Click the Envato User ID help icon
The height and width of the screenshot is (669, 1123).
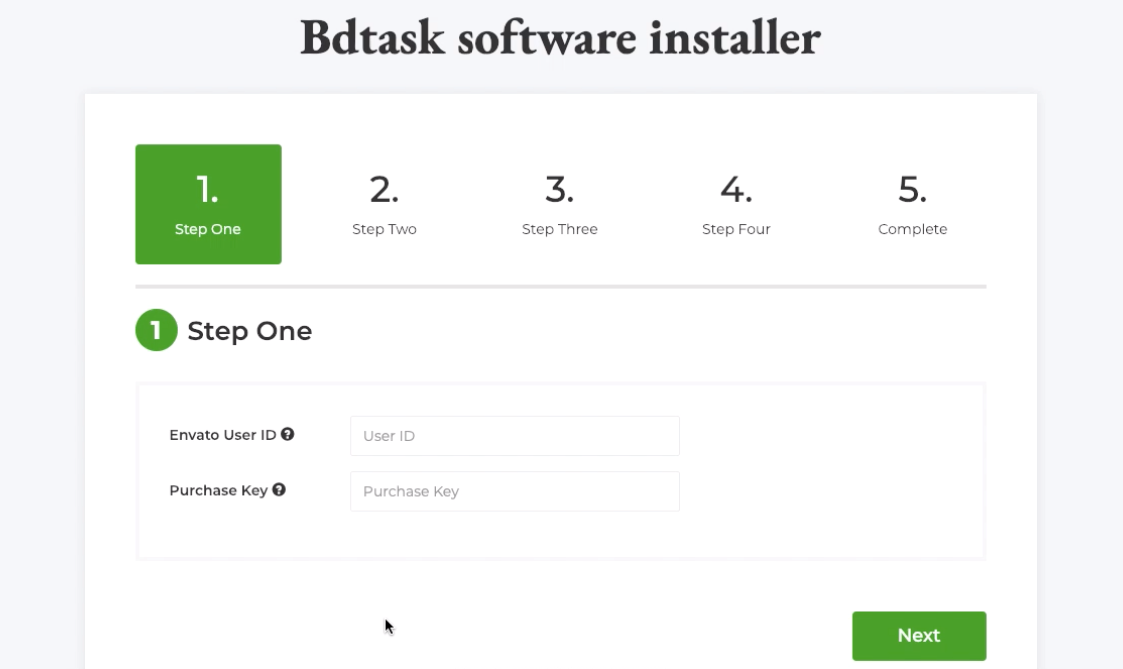(287, 435)
